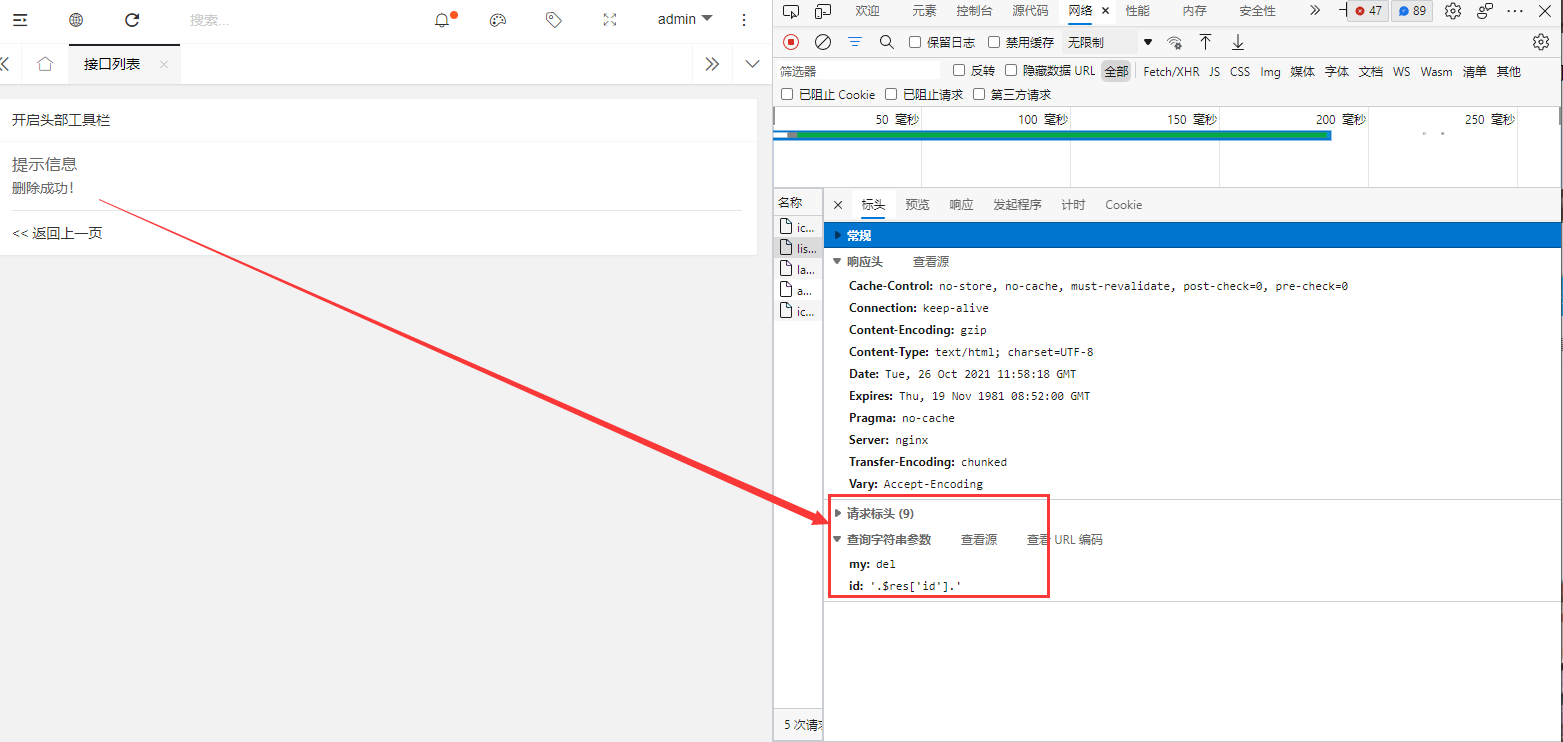The image size is (1563, 742).
Task: Click 查看源 next to 响应头
Action: [930, 262]
